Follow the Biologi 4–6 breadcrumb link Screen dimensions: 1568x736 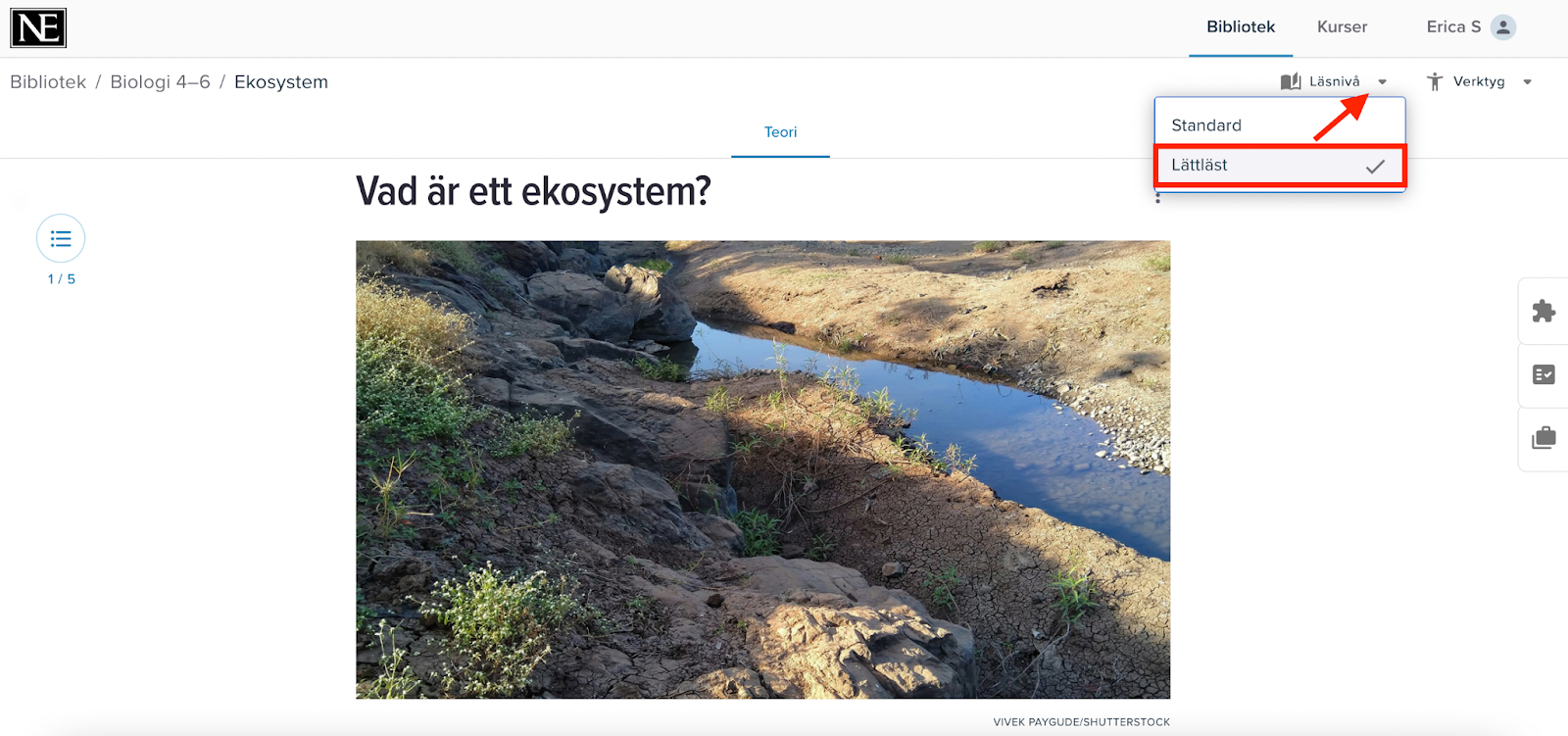[x=160, y=82]
